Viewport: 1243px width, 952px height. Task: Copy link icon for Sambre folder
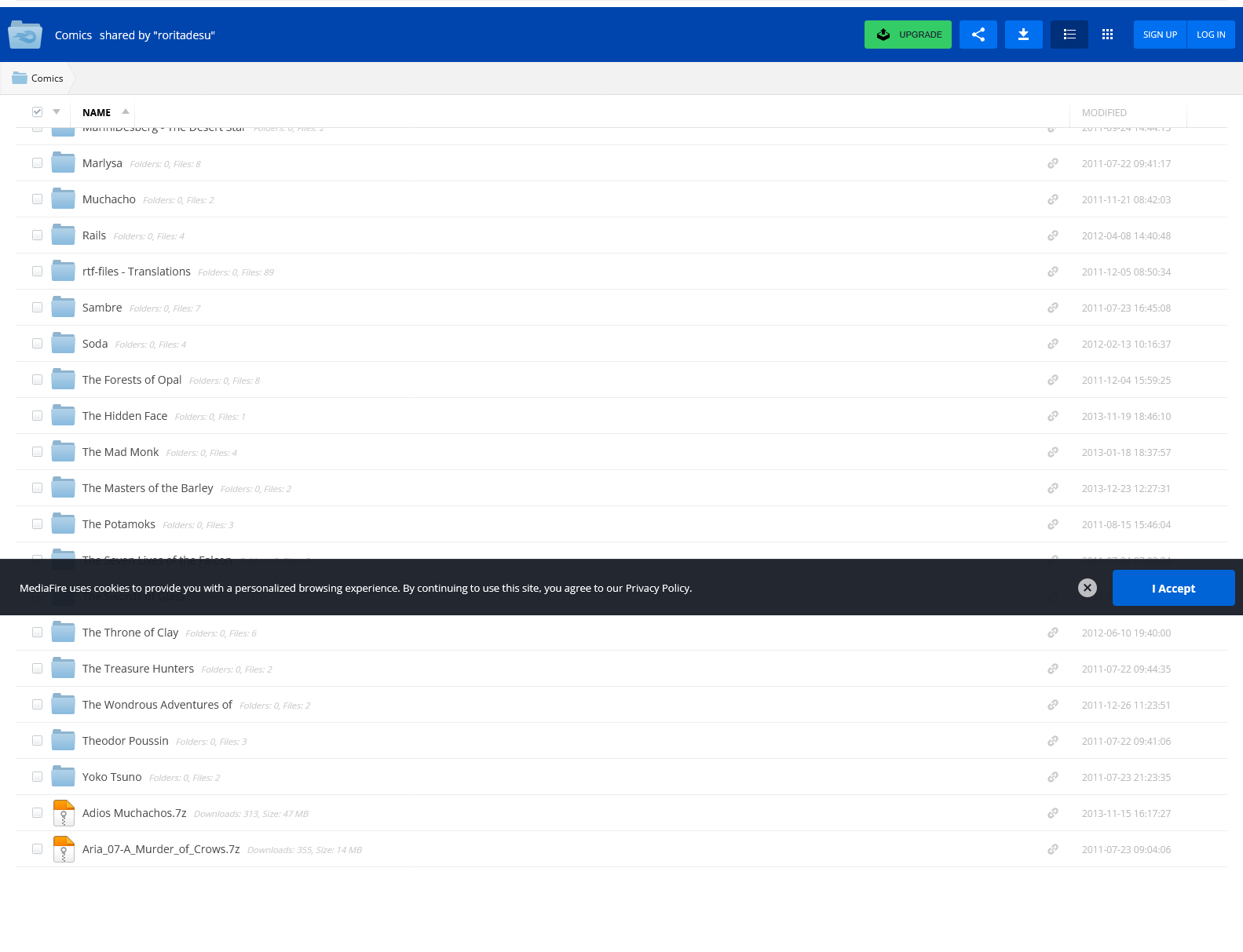click(1053, 308)
